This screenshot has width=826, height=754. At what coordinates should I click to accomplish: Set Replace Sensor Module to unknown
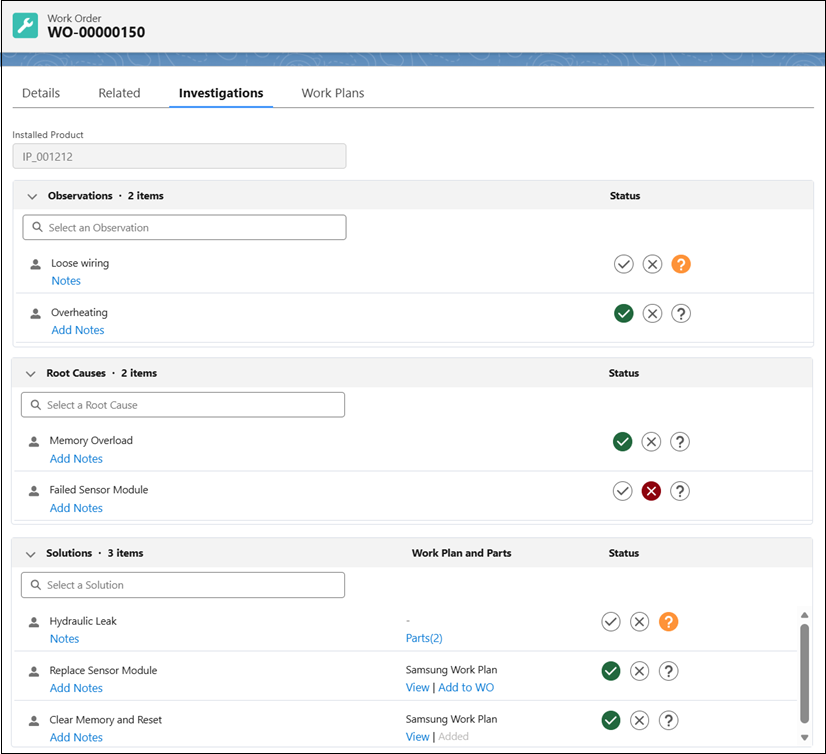coord(668,671)
